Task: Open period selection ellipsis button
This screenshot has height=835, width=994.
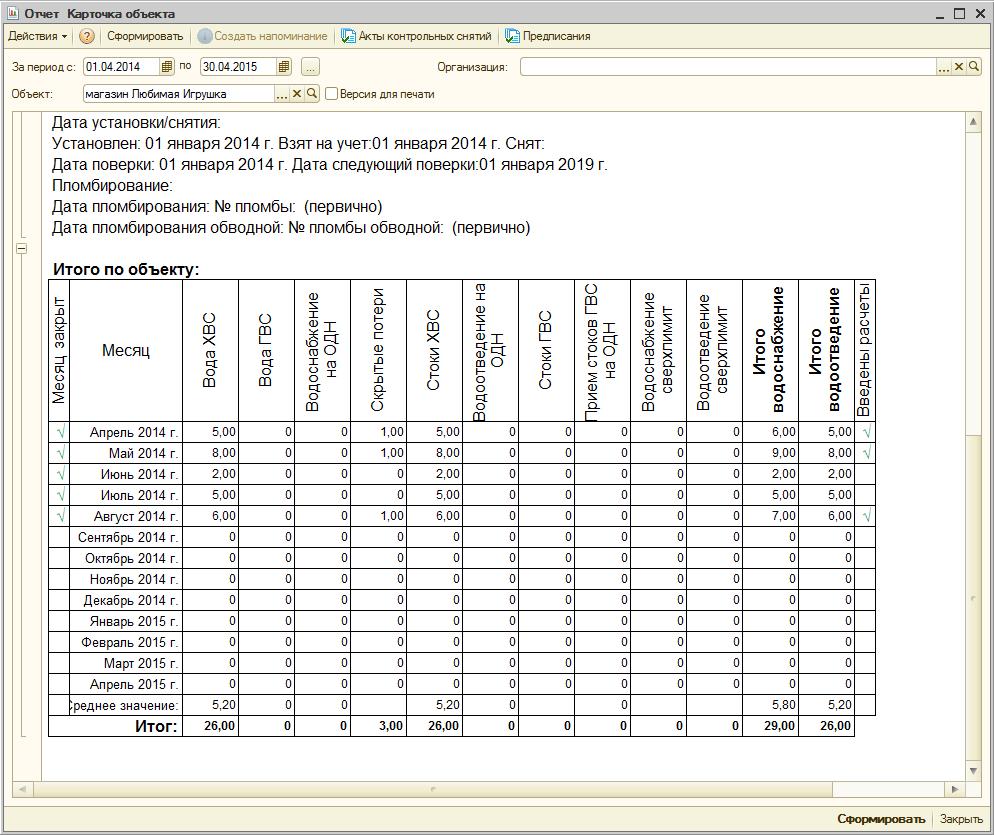Action: pos(310,67)
